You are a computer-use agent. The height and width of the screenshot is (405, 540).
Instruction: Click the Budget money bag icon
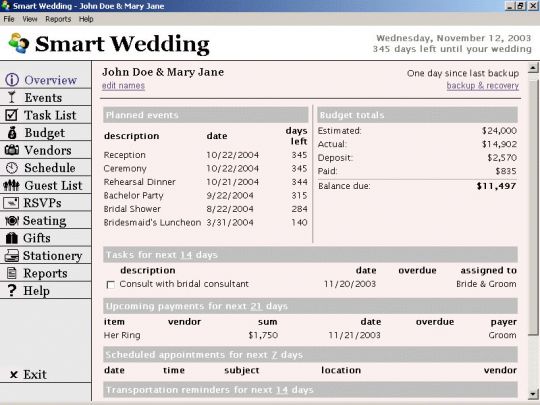click(12, 133)
